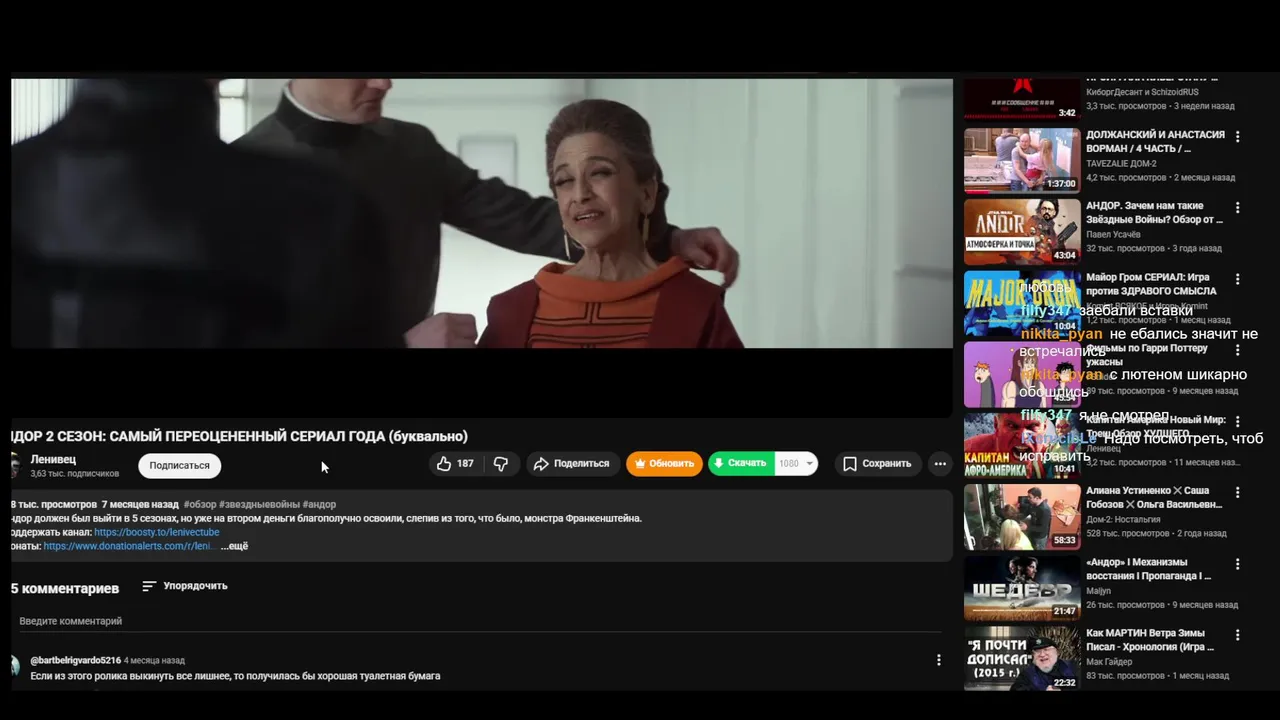Open the ШЕДЕВР Андор Механизмы thumbnail

(x=1022, y=588)
